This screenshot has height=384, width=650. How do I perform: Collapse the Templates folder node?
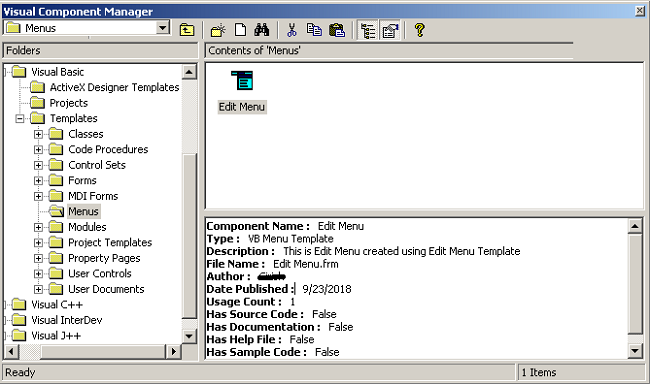tap(19, 119)
